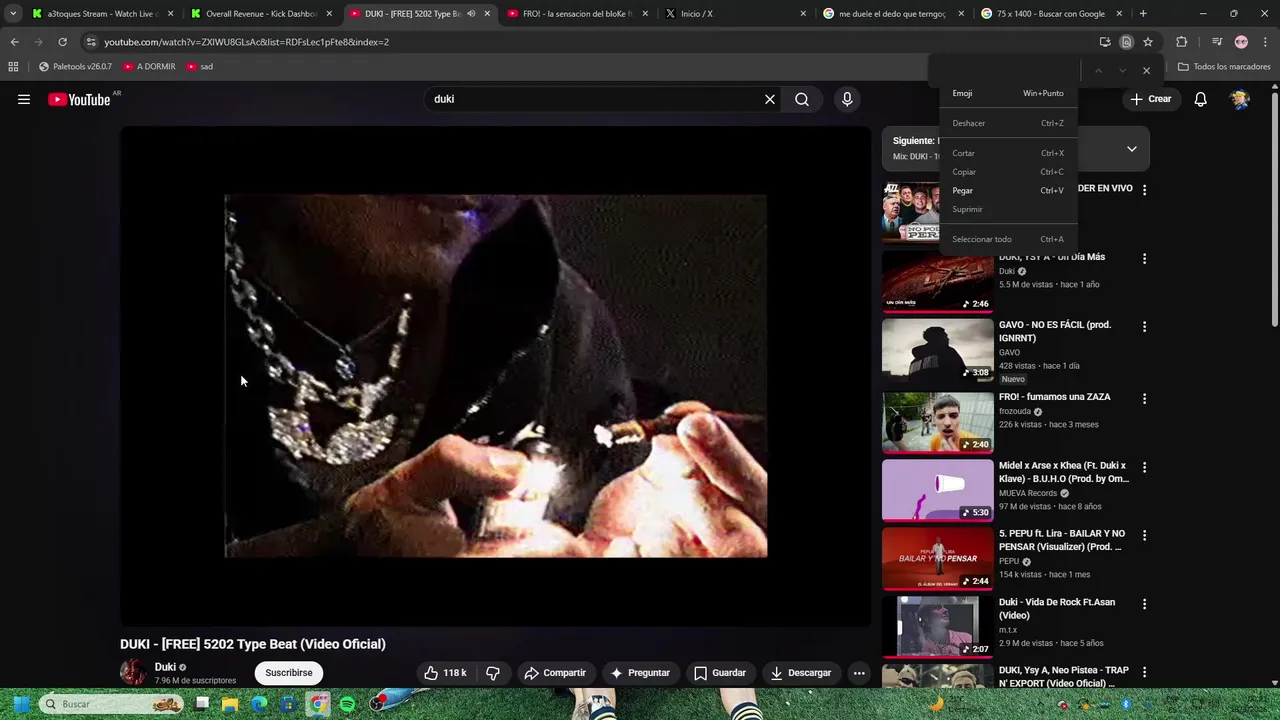Clear the search text with the X
1280x720 pixels.
click(x=770, y=99)
